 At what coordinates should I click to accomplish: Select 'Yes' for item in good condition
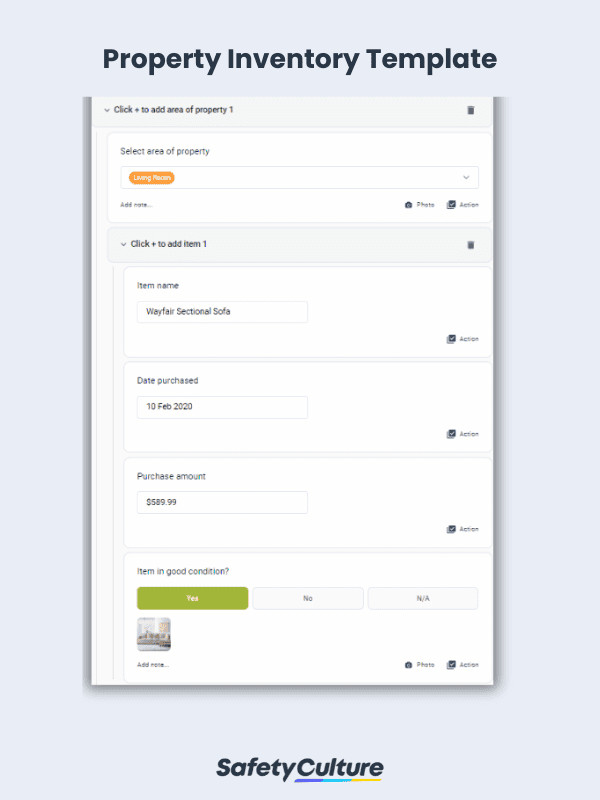pyautogui.click(x=192, y=597)
